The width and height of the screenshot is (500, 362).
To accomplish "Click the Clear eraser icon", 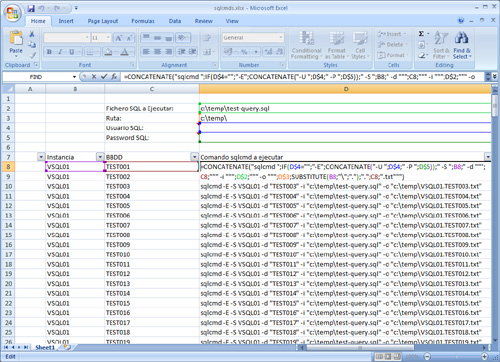I will tap(422, 55).
